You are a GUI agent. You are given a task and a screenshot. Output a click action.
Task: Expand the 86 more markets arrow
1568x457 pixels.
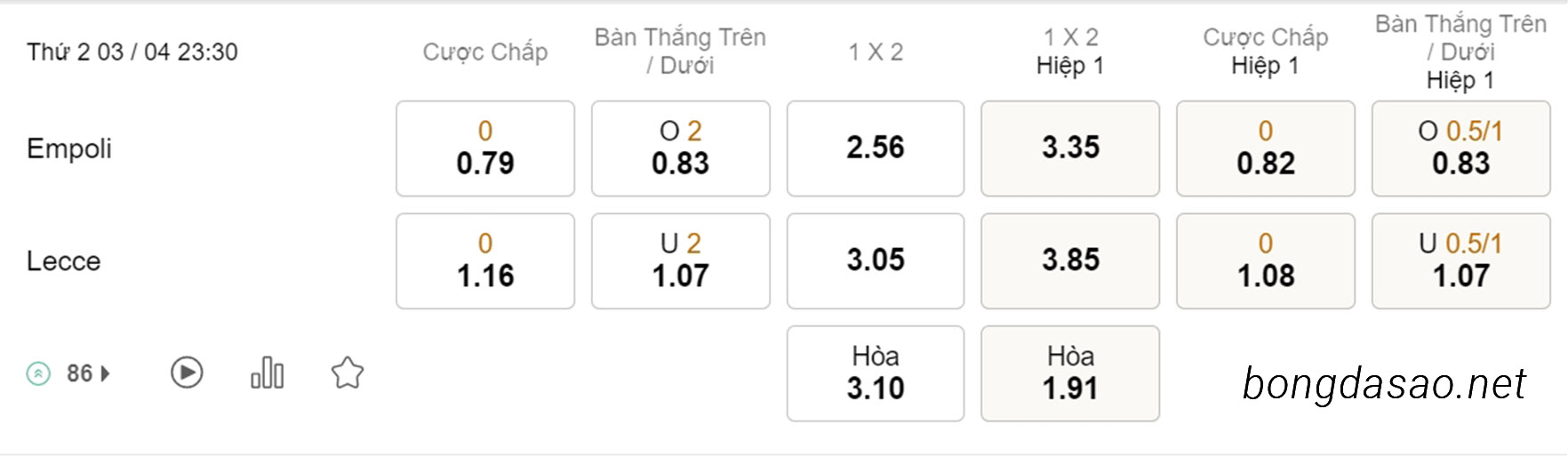point(105,373)
